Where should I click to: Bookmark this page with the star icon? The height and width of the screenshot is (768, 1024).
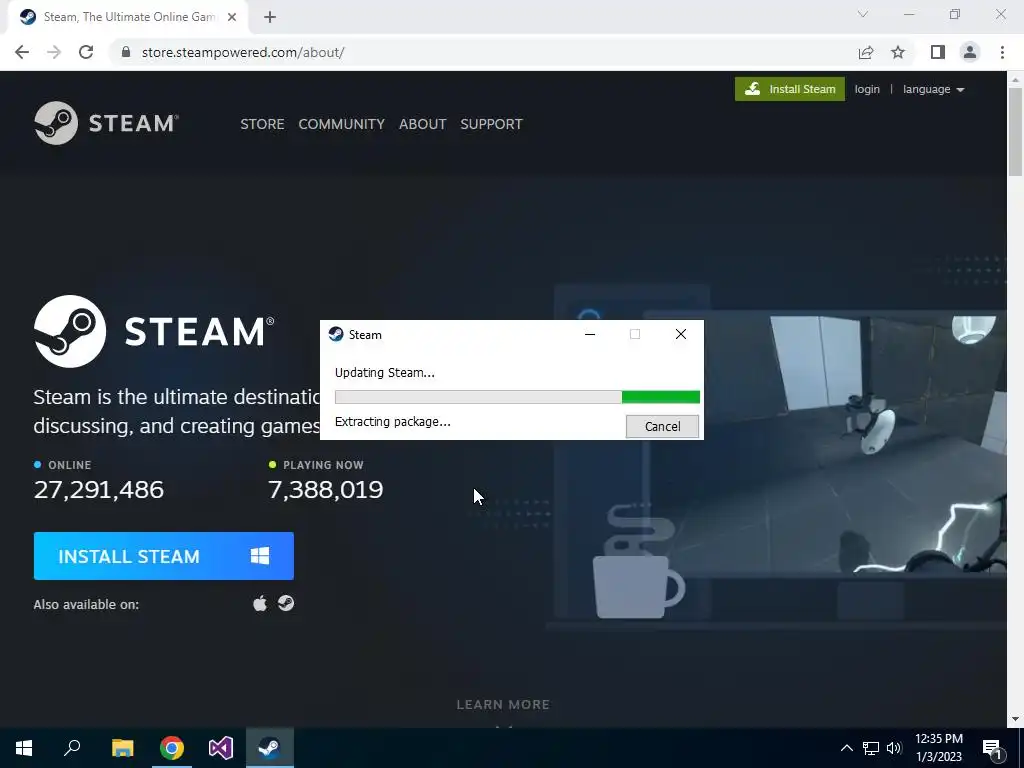coord(898,52)
